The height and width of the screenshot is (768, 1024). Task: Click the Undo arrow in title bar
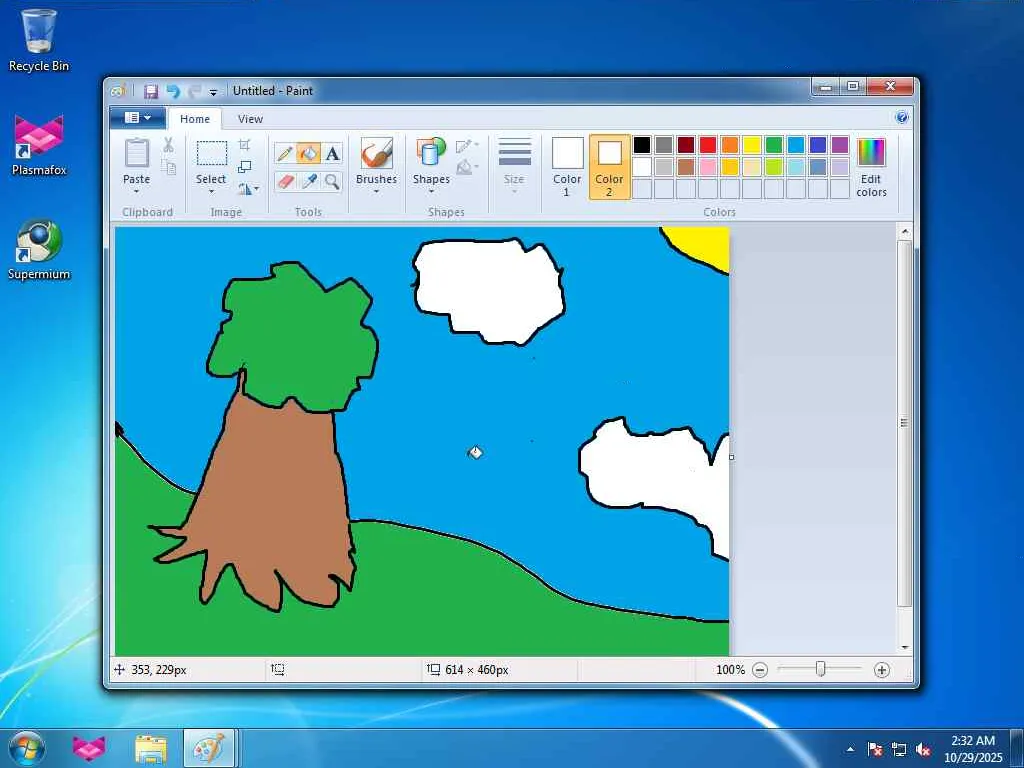[x=172, y=91]
